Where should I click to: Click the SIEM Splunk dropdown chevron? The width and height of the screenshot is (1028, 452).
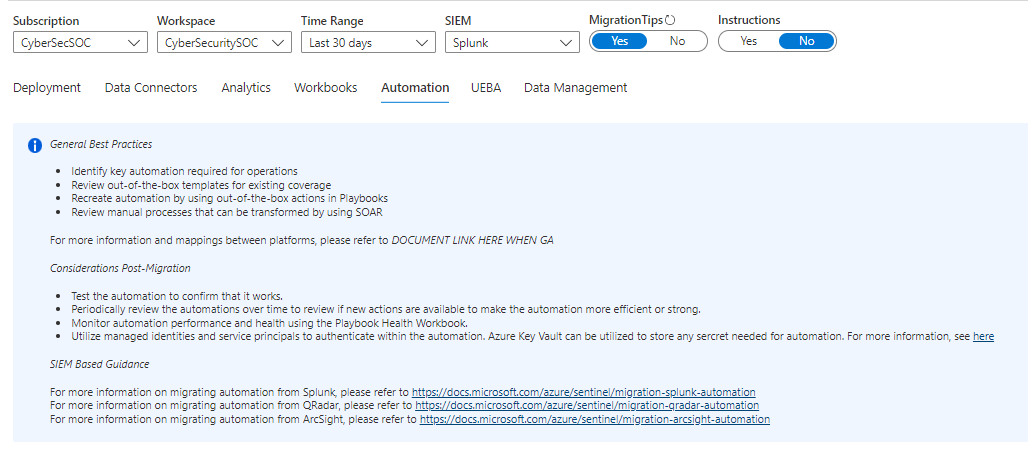click(x=566, y=43)
